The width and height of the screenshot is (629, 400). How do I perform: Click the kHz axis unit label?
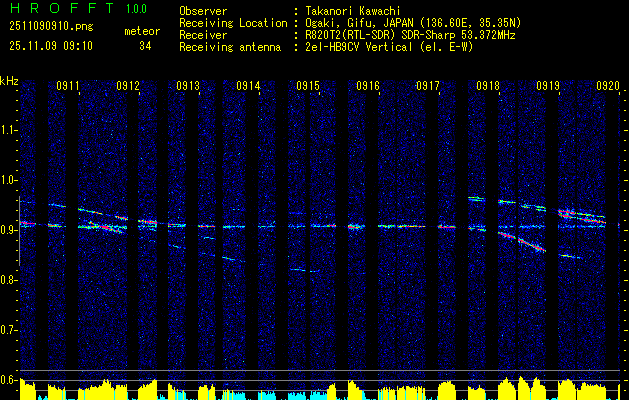[9, 81]
